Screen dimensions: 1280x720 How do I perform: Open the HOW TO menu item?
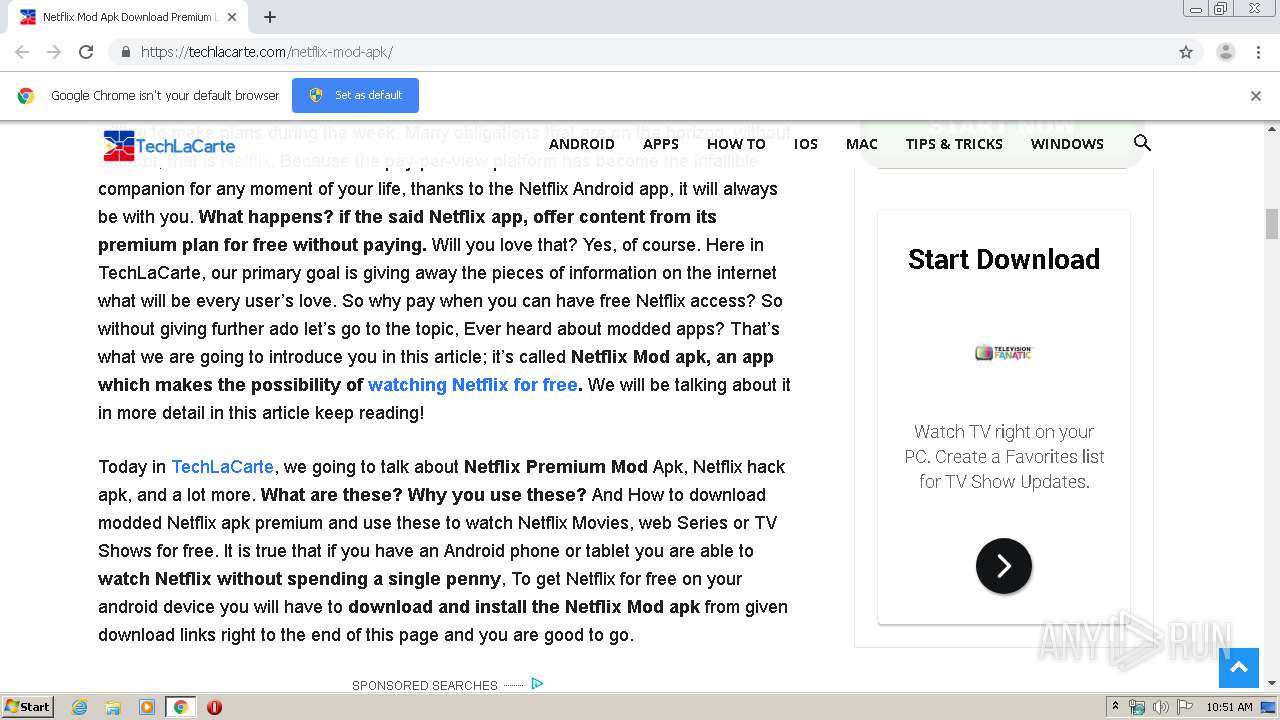(736, 144)
